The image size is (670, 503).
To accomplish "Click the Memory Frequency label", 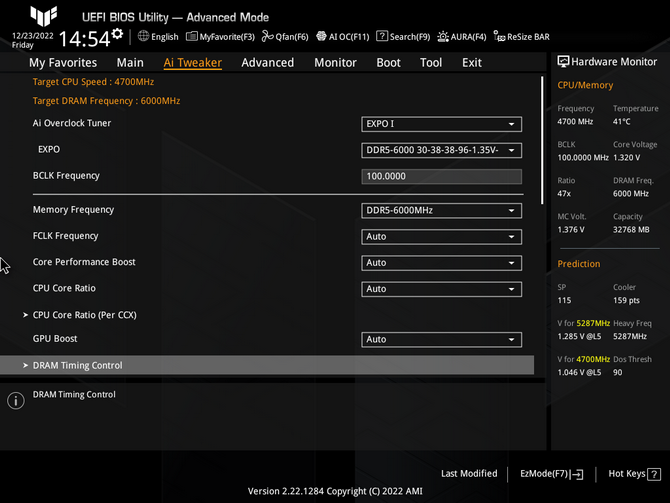I will tap(73, 210).
